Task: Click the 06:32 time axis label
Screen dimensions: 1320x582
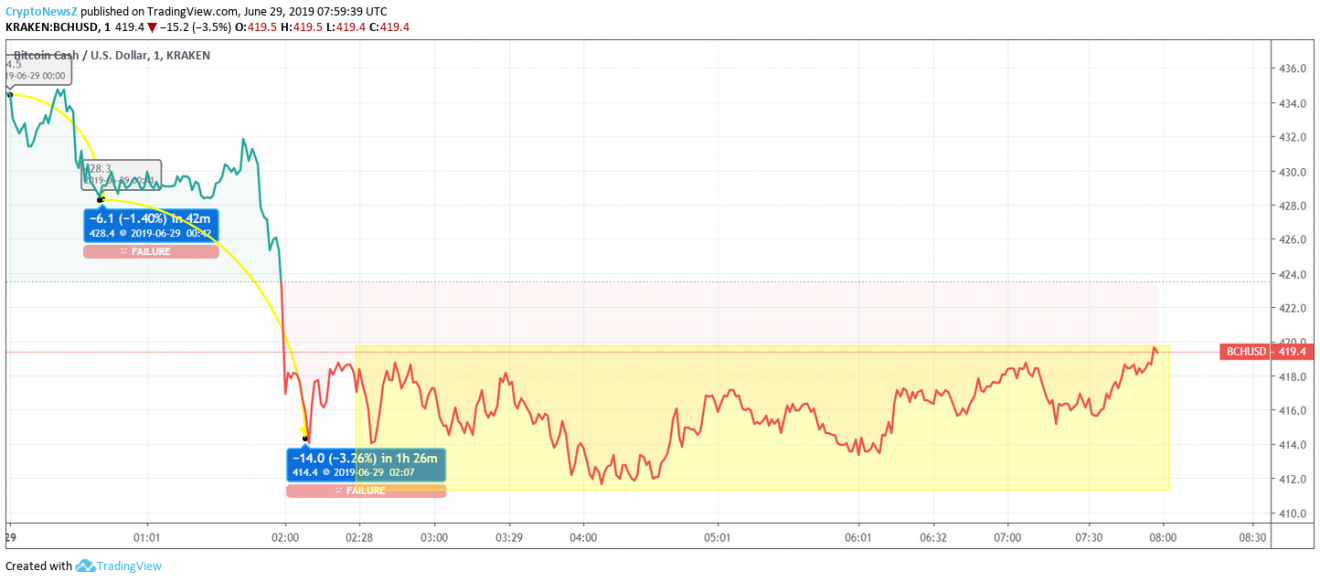Action: [x=933, y=537]
